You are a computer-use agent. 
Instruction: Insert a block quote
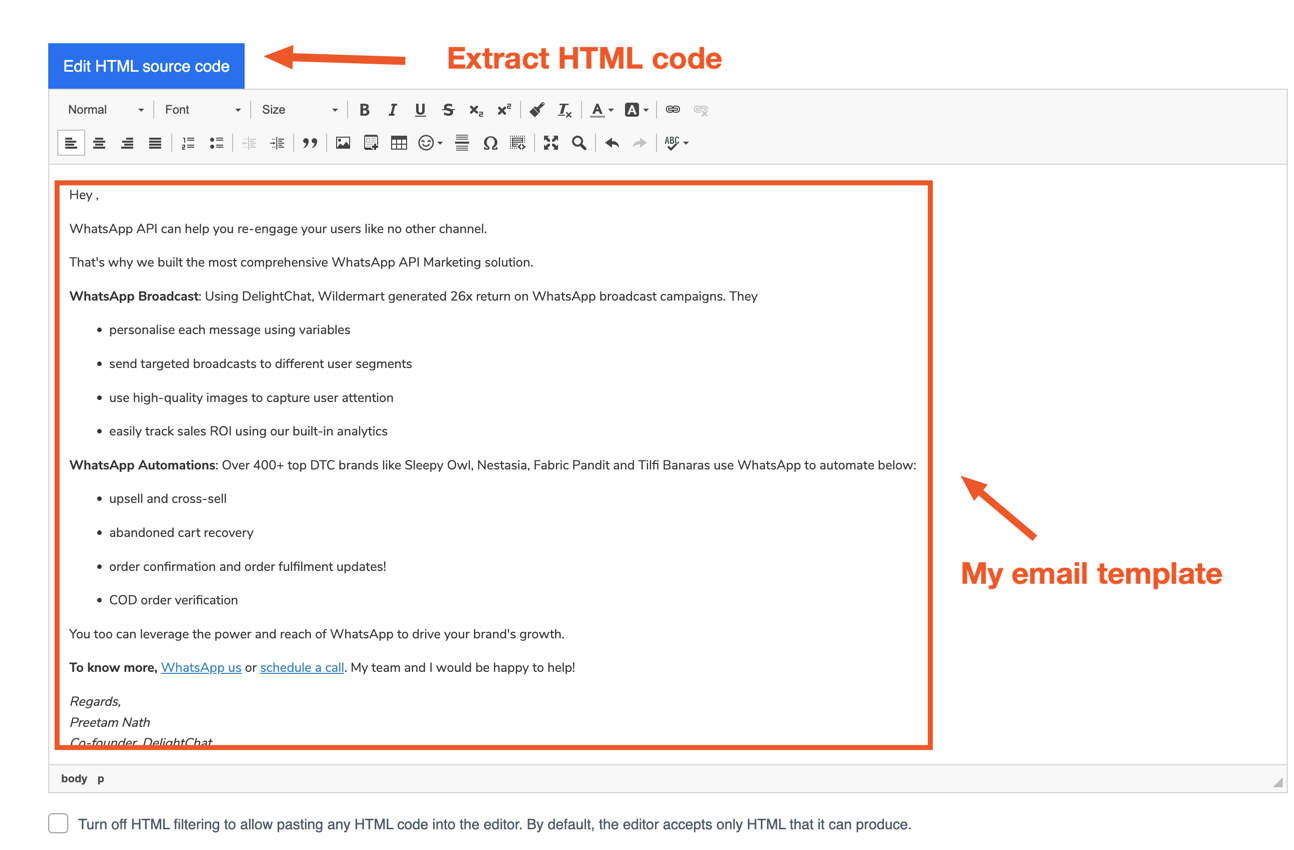(310, 143)
